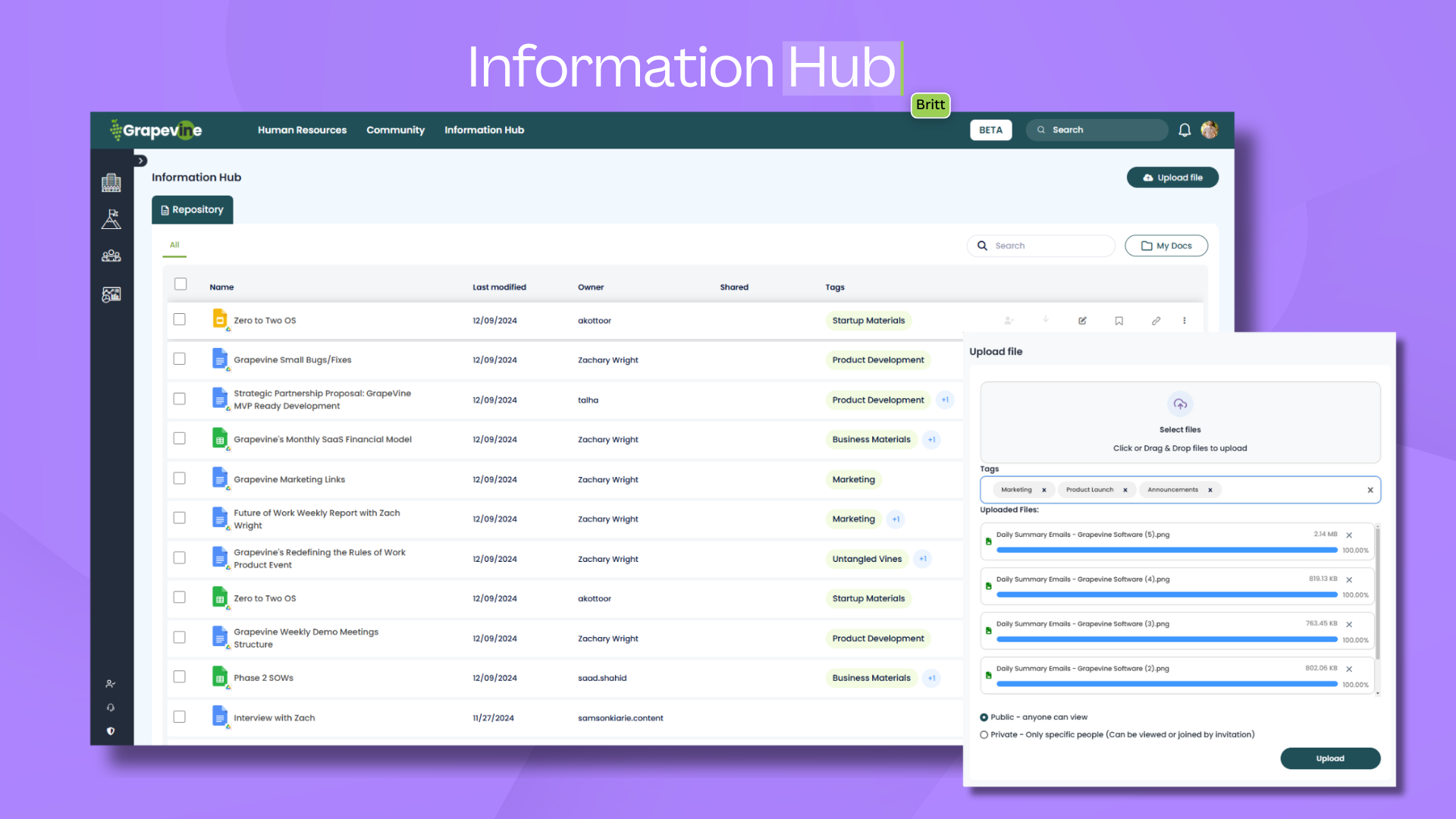Viewport: 1456px width, 819px height.
Task: Click the edit icon on Zero to Two OS row
Action: click(1082, 321)
